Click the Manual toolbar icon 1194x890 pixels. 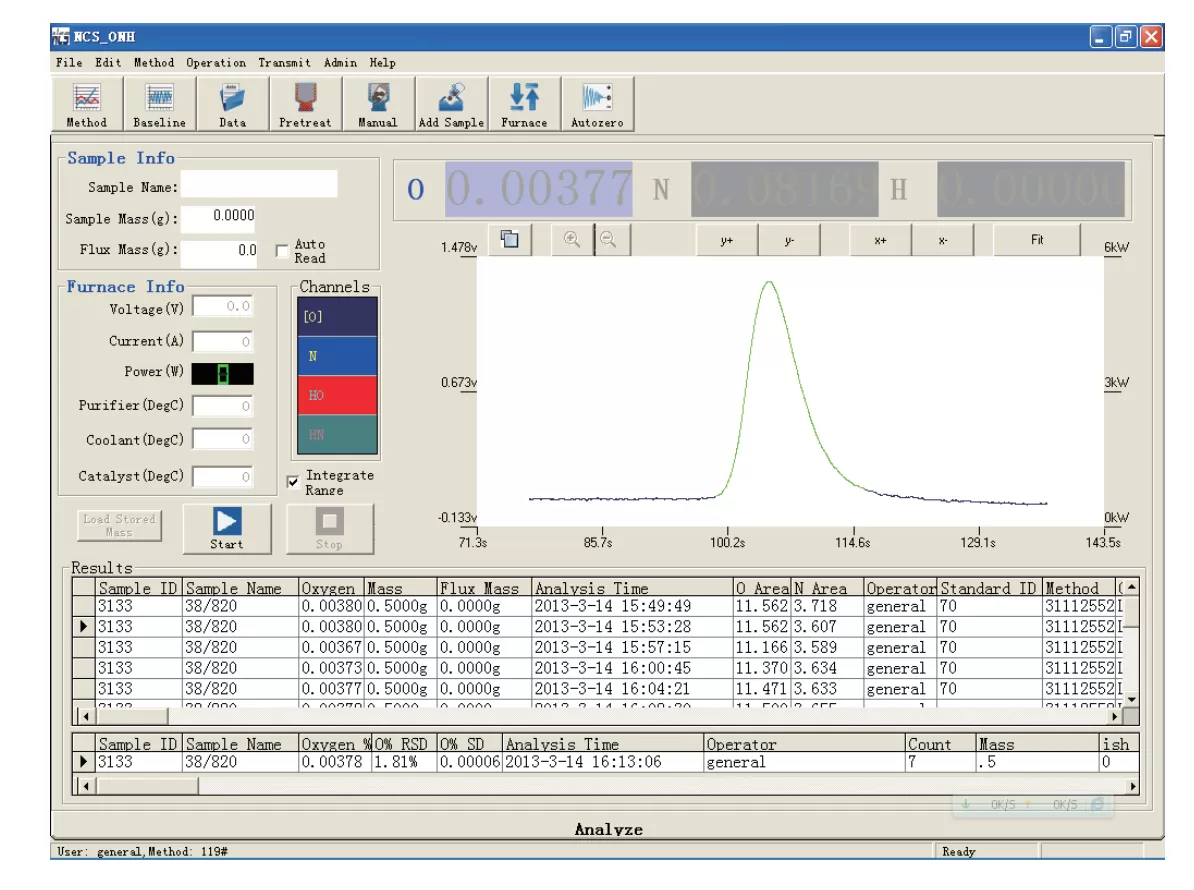(x=378, y=105)
